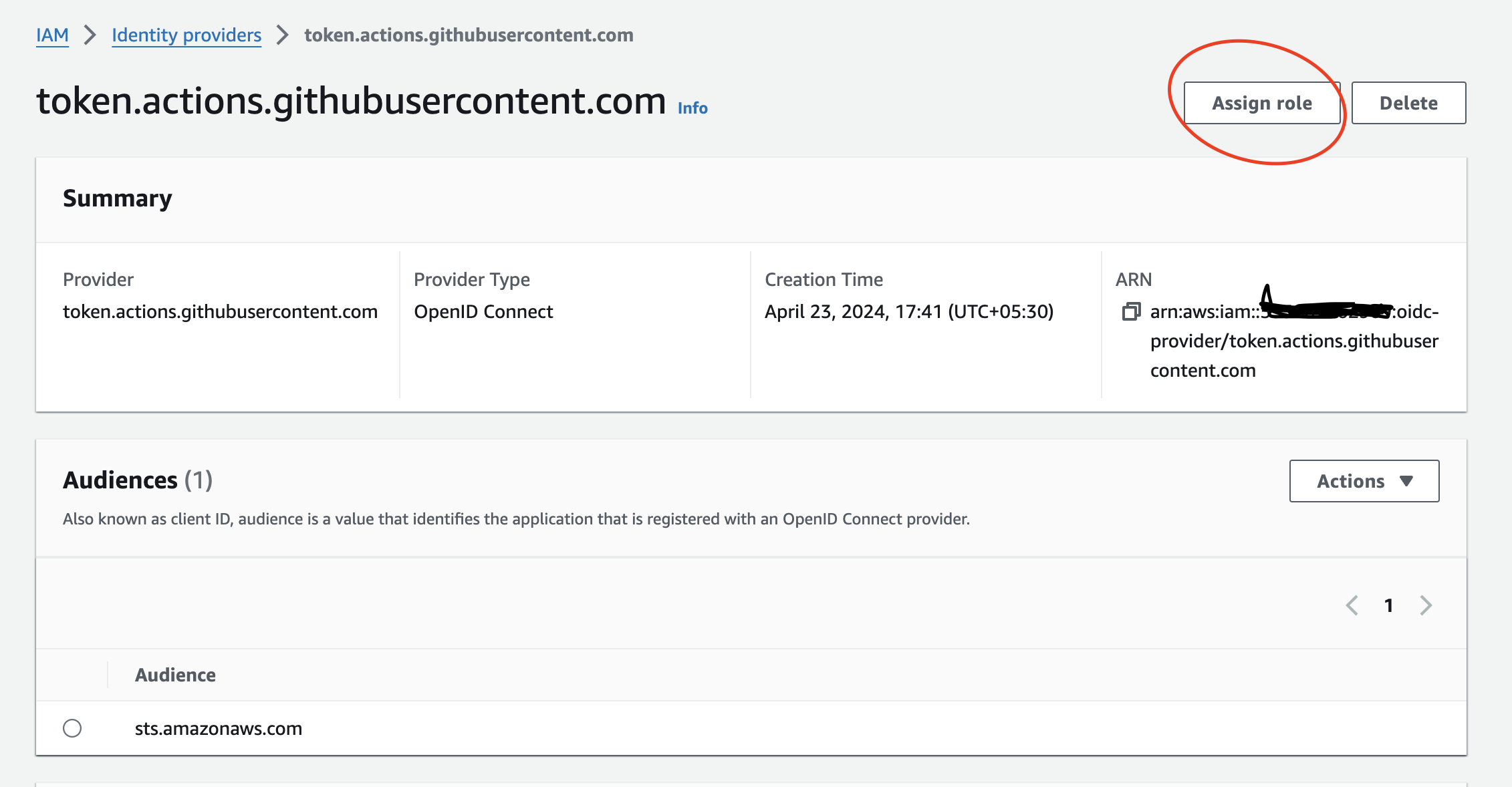Click the Delete button for this provider
Viewport: 1512px width, 787px height.
(x=1408, y=103)
